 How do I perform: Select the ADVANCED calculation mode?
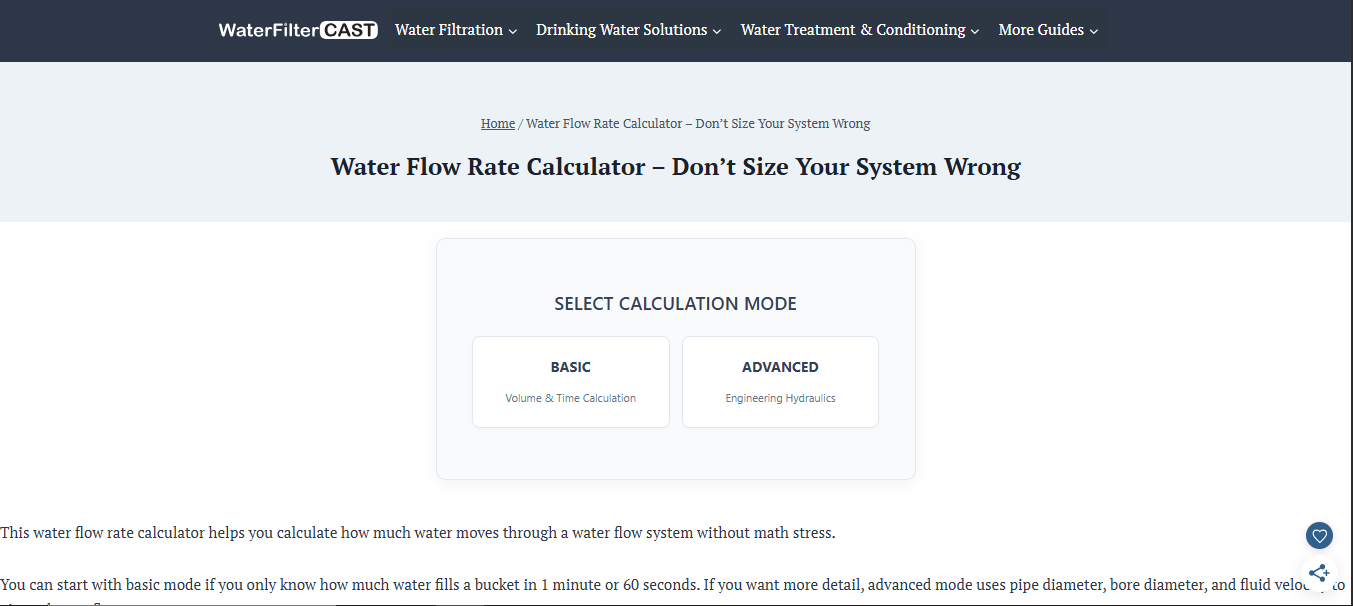[780, 382]
